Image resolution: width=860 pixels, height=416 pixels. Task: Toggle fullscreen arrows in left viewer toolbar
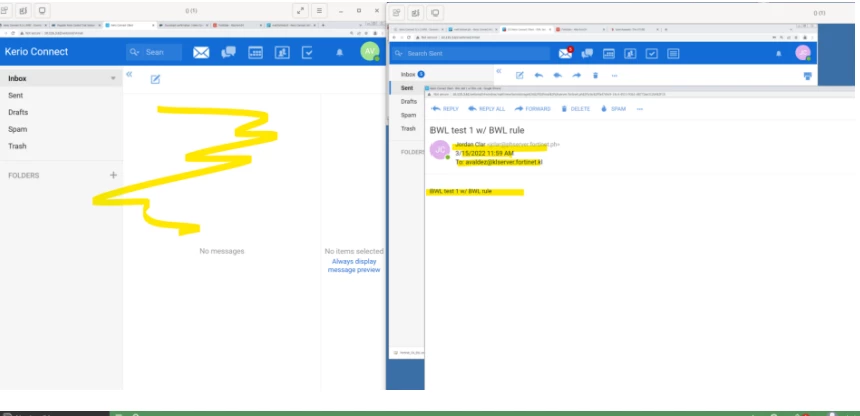301,10
